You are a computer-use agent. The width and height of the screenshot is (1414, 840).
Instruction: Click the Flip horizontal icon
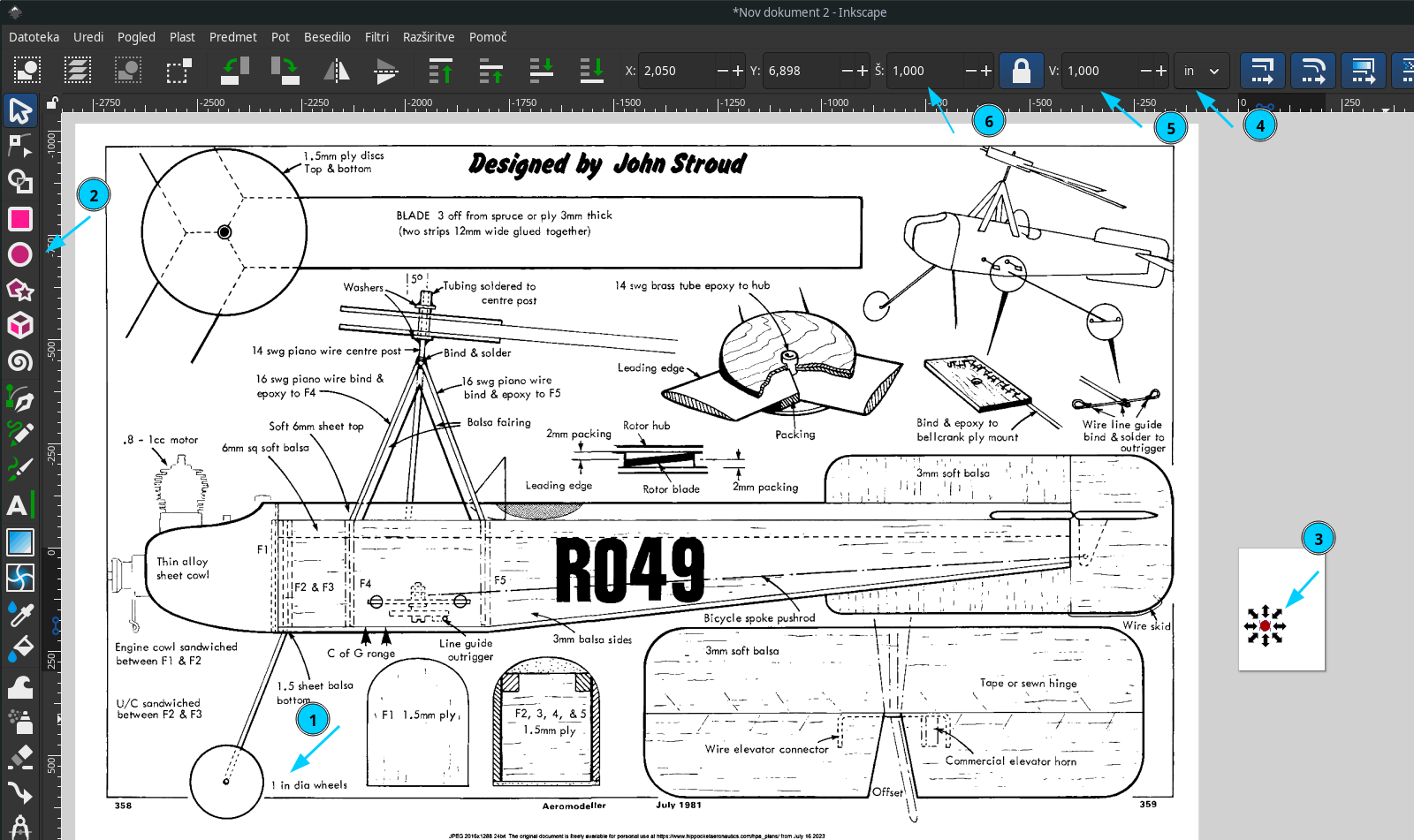coord(337,71)
